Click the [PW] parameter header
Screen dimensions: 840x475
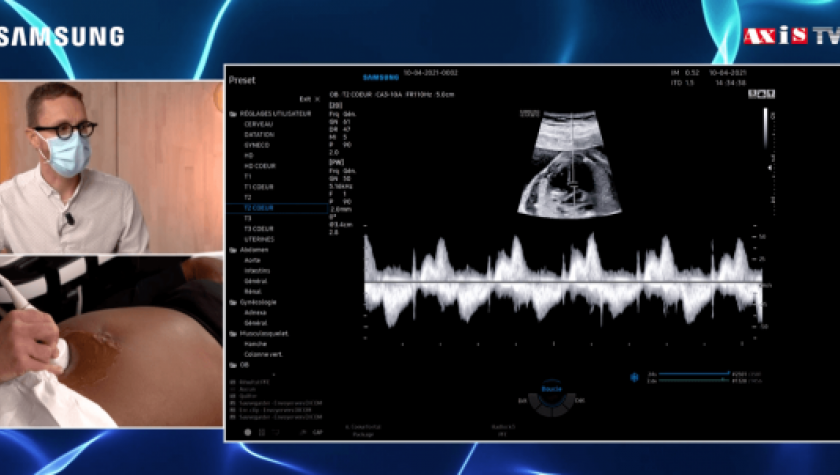coord(336,163)
